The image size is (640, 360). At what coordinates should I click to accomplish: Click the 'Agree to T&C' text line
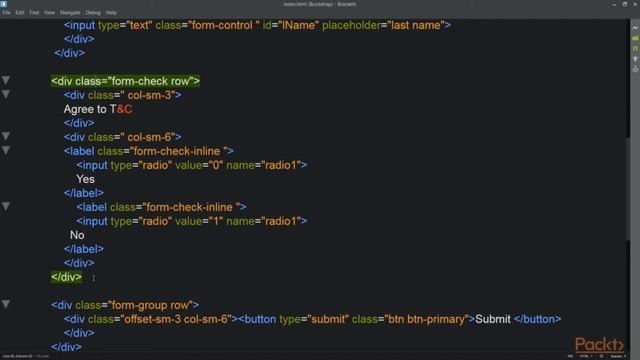coord(98,109)
